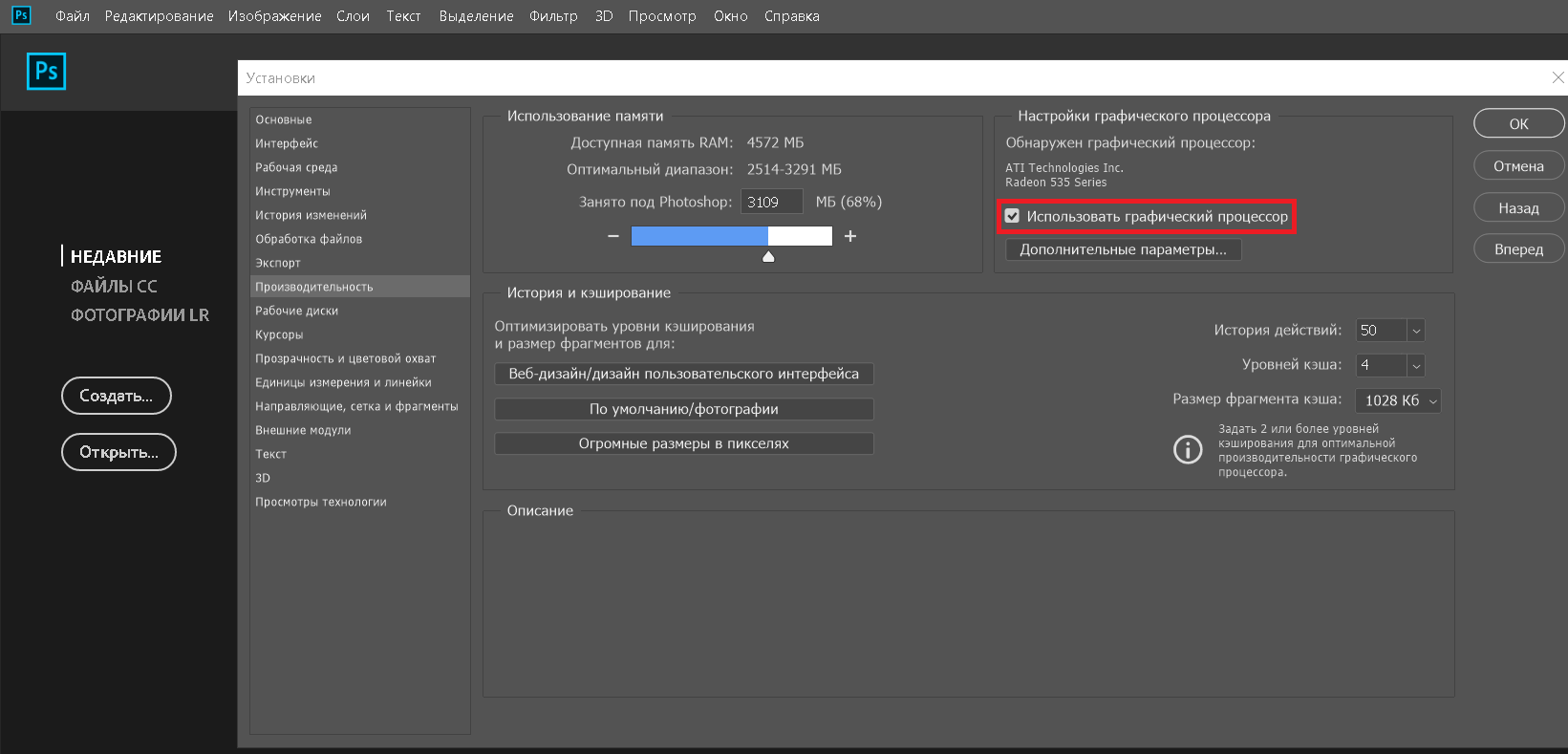Screen dimensions: 1568x754
Task: Open the Окно menu
Action: (x=730, y=16)
